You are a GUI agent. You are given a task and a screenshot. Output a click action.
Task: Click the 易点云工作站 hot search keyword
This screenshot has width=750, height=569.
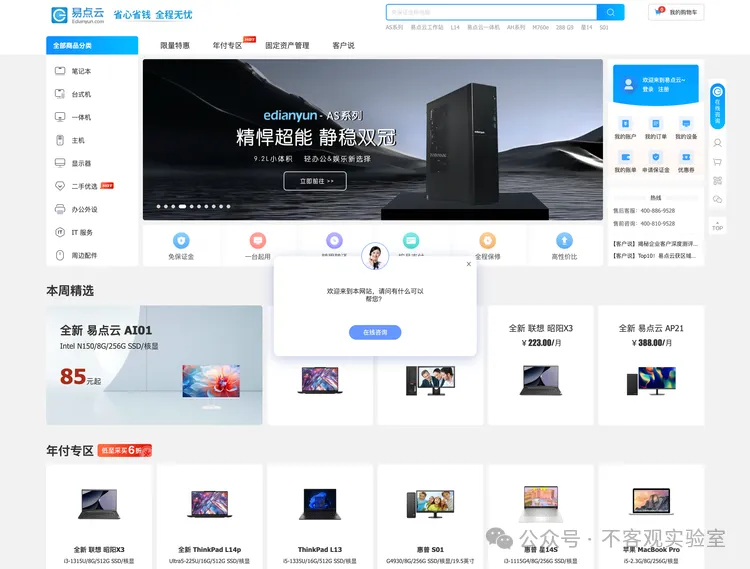pyautogui.click(x=427, y=28)
